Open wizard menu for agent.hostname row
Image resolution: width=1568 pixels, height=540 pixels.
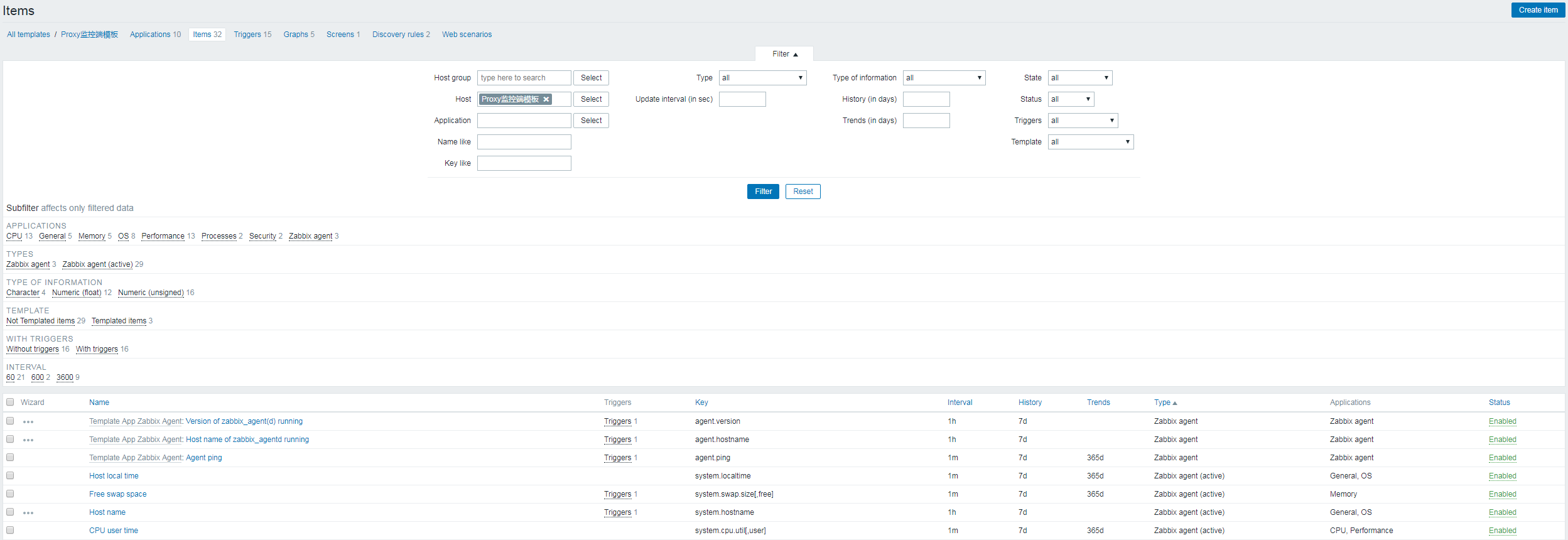(x=28, y=440)
